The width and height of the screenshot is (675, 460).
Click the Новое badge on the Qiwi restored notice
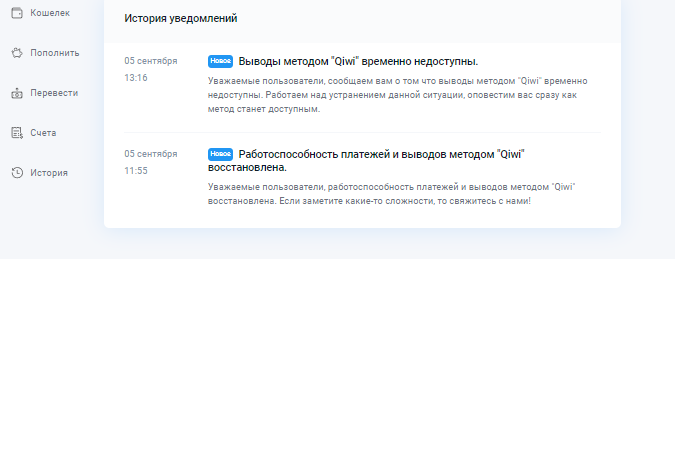[x=220, y=154]
